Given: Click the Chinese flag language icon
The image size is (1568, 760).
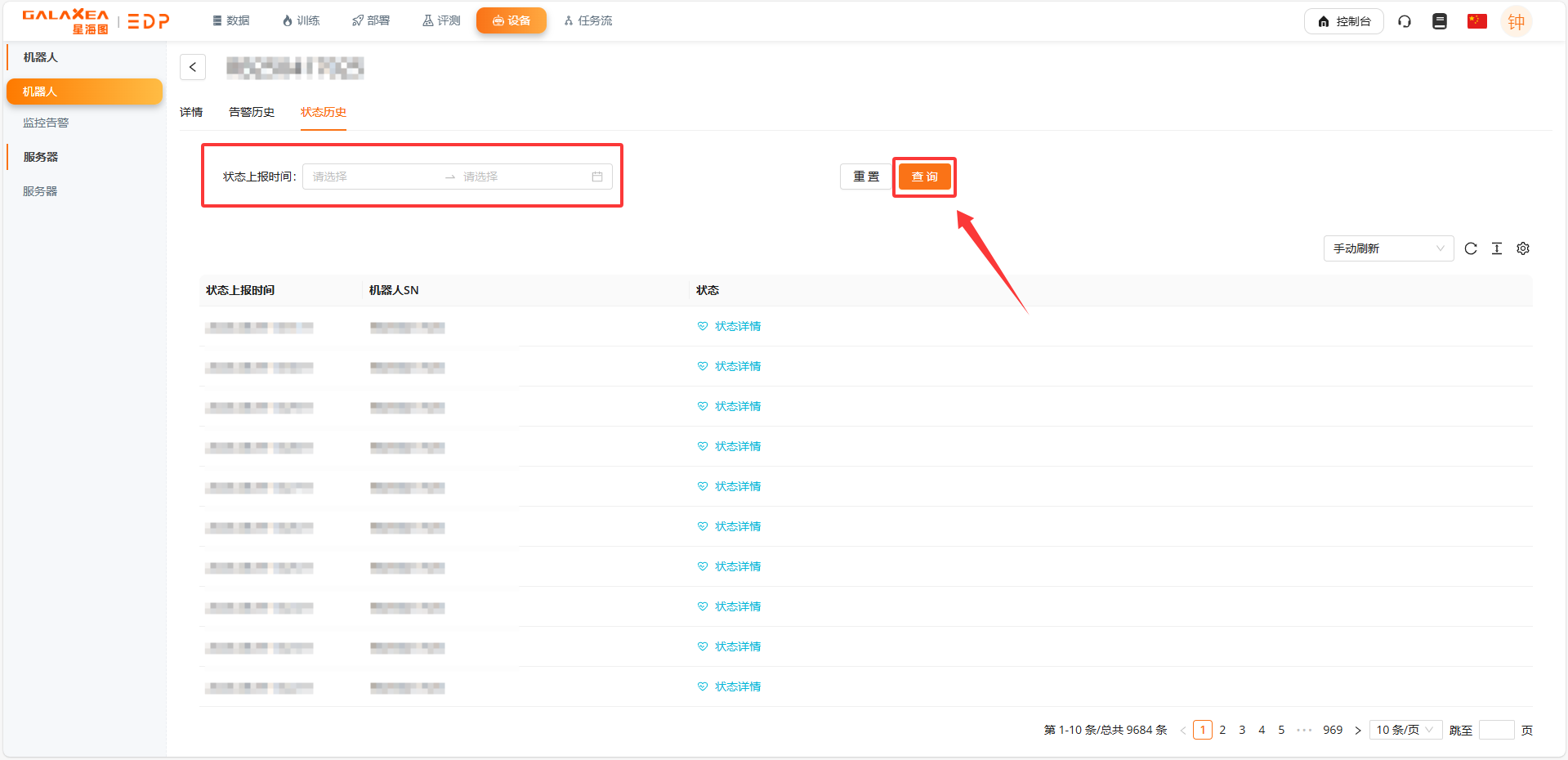Looking at the screenshot, I should click(x=1476, y=21).
